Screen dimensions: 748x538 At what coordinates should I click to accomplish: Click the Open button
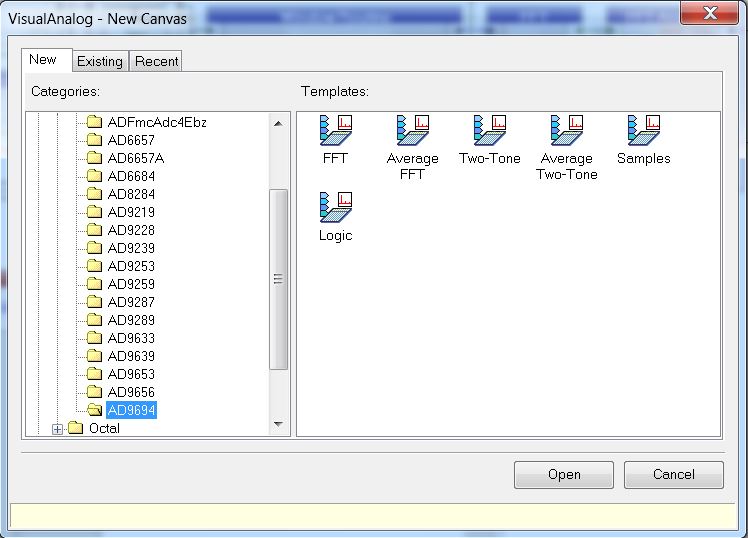coord(564,475)
